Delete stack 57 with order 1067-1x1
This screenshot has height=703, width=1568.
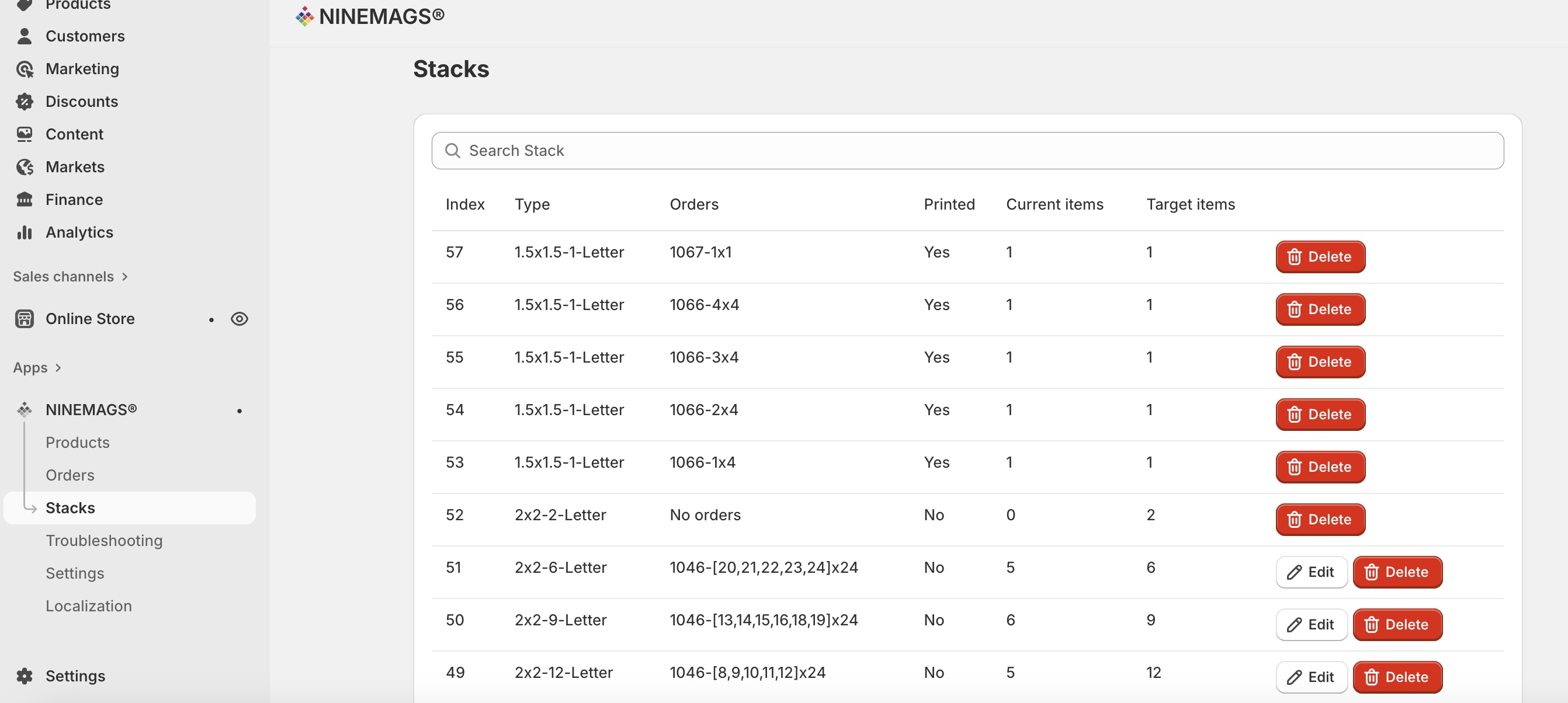coord(1320,257)
